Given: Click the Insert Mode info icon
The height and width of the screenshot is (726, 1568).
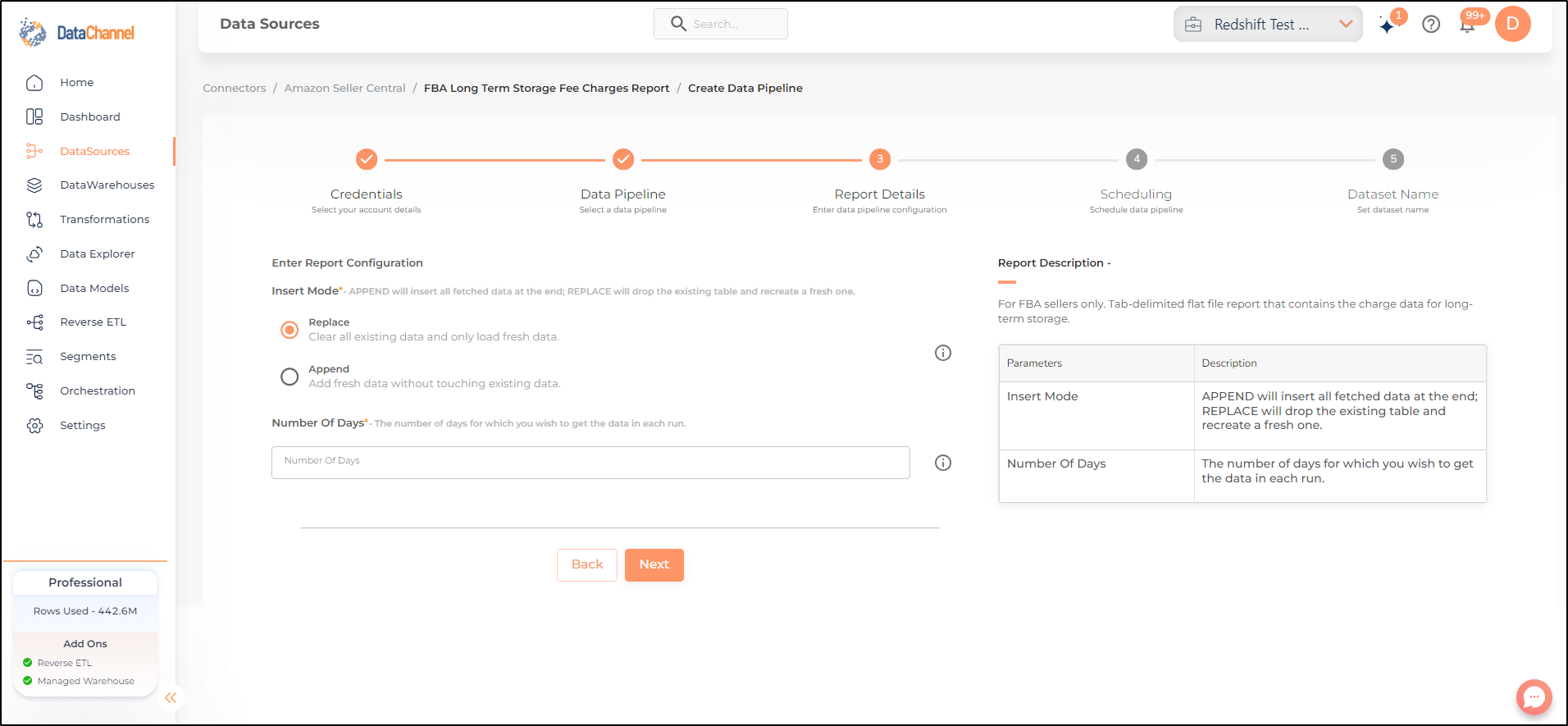Looking at the screenshot, I should (943, 353).
